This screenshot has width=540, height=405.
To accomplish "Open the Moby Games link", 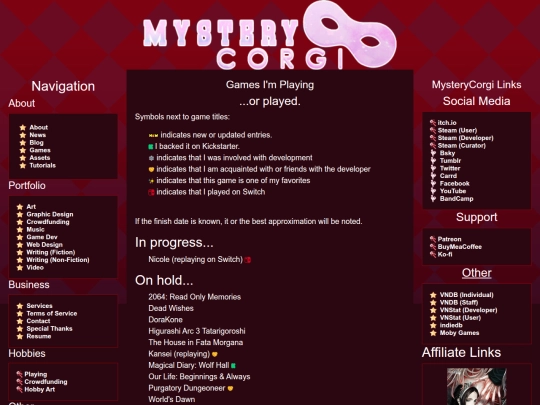I will pyautogui.click(x=459, y=333).
